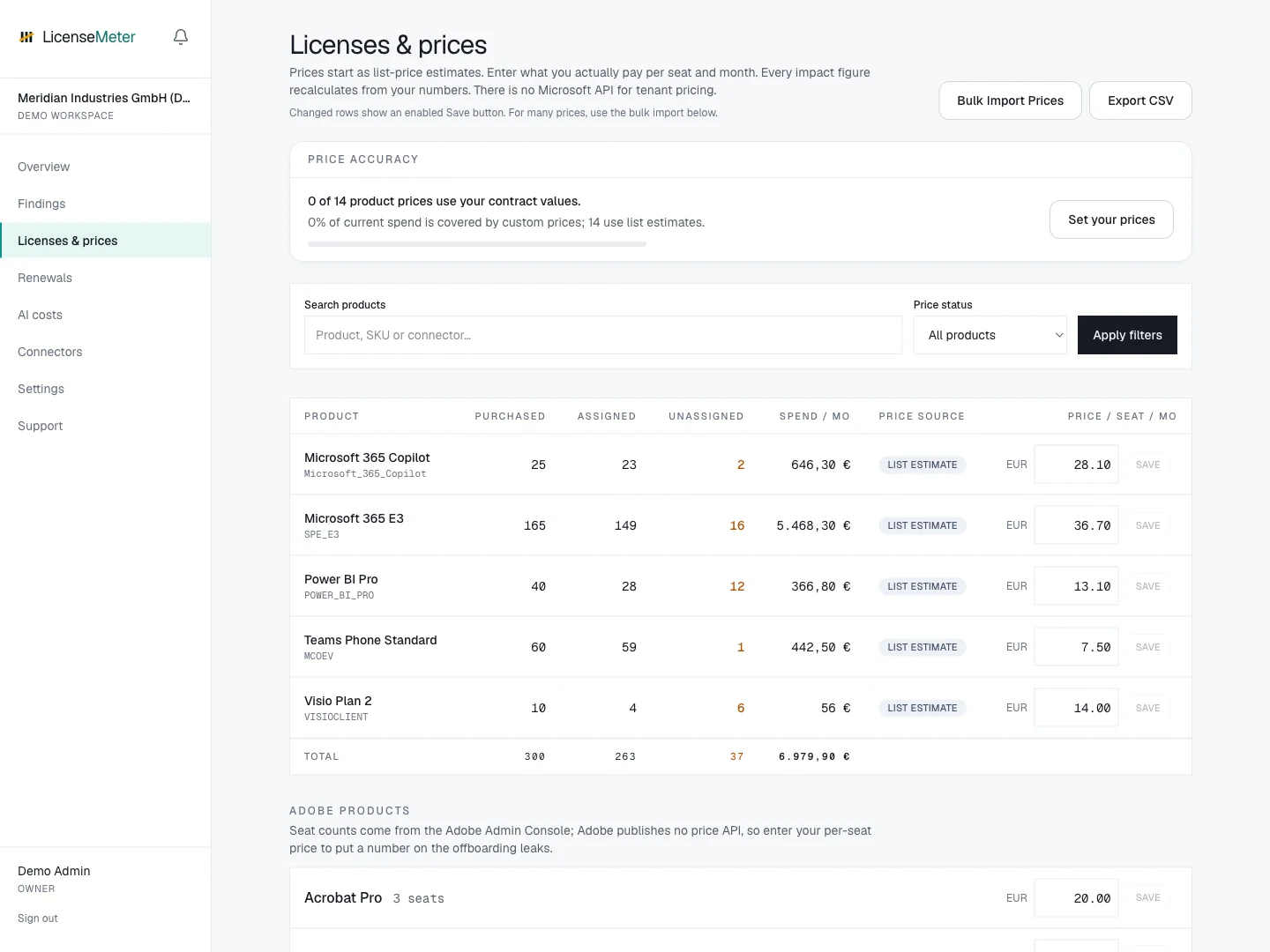Open the Price status dropdown

[x=990, y=335]
